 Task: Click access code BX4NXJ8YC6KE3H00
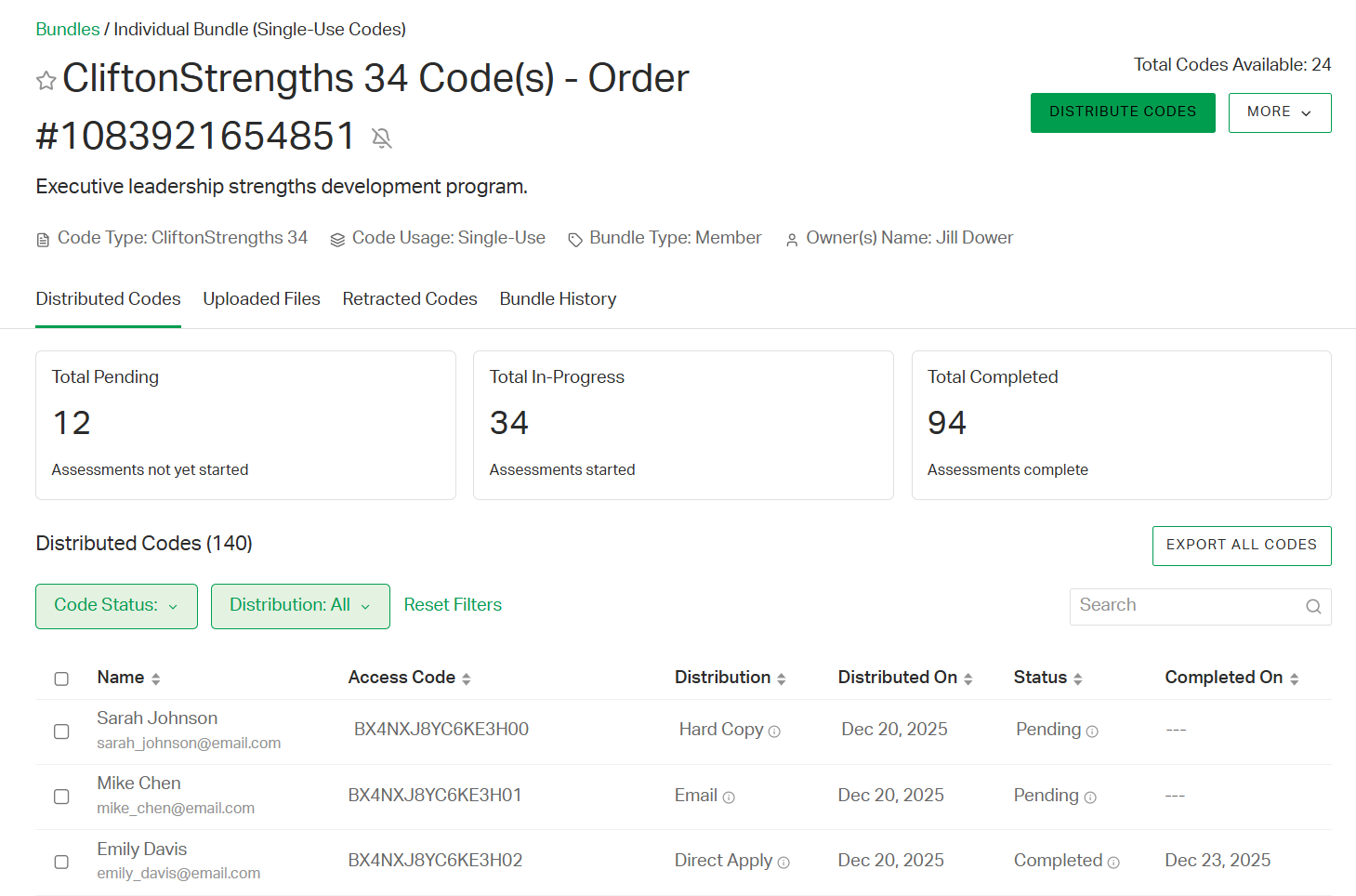[441, 730]
